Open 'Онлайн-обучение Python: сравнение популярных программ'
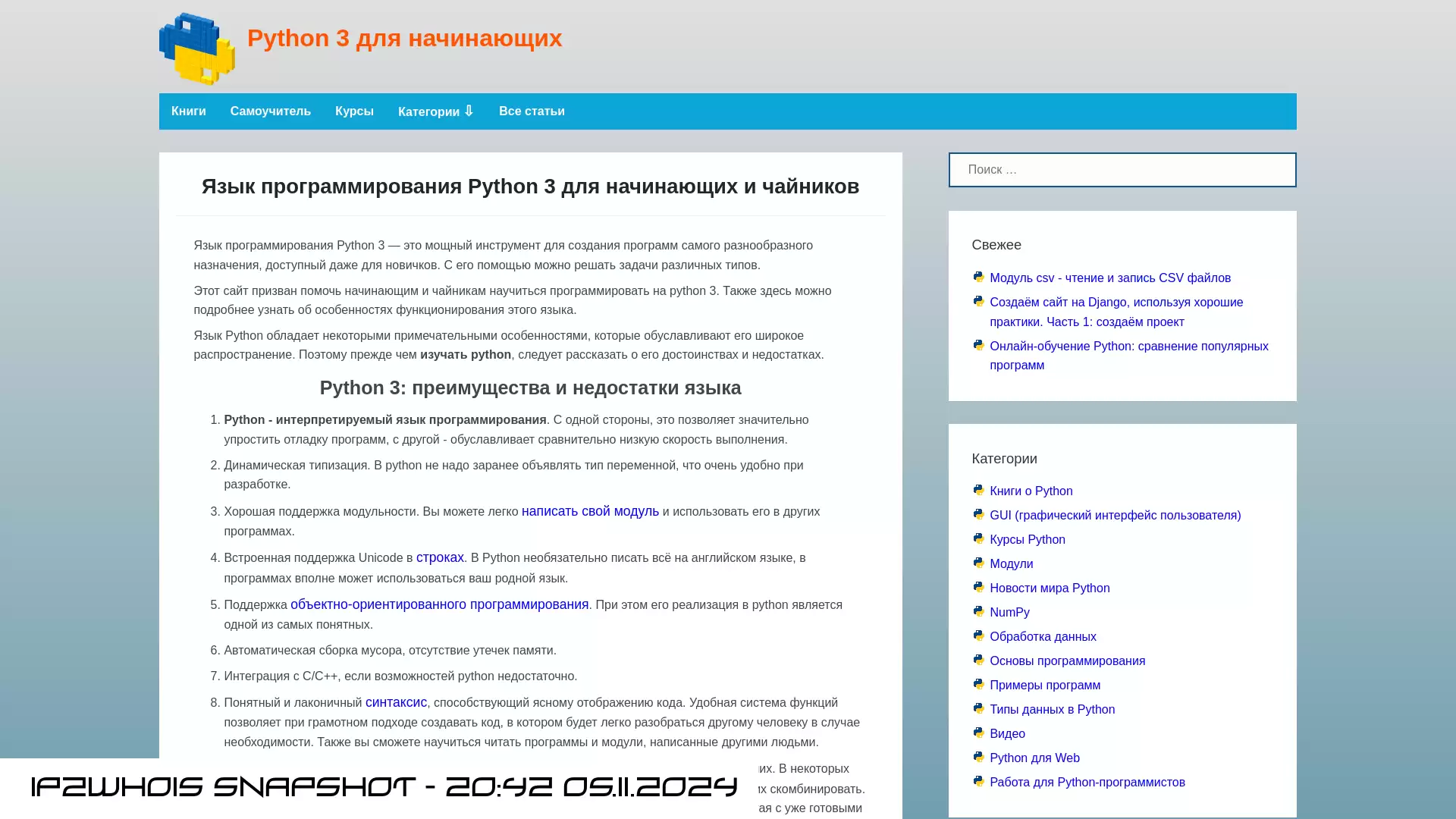 (1129, 356)
